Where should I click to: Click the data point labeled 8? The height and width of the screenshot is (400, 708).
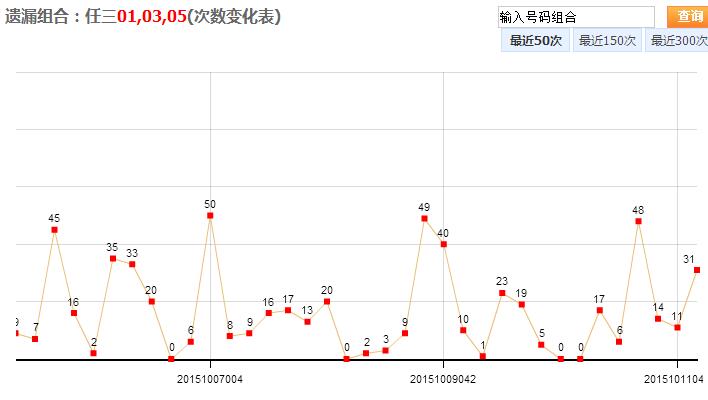(x=230, y=336)
